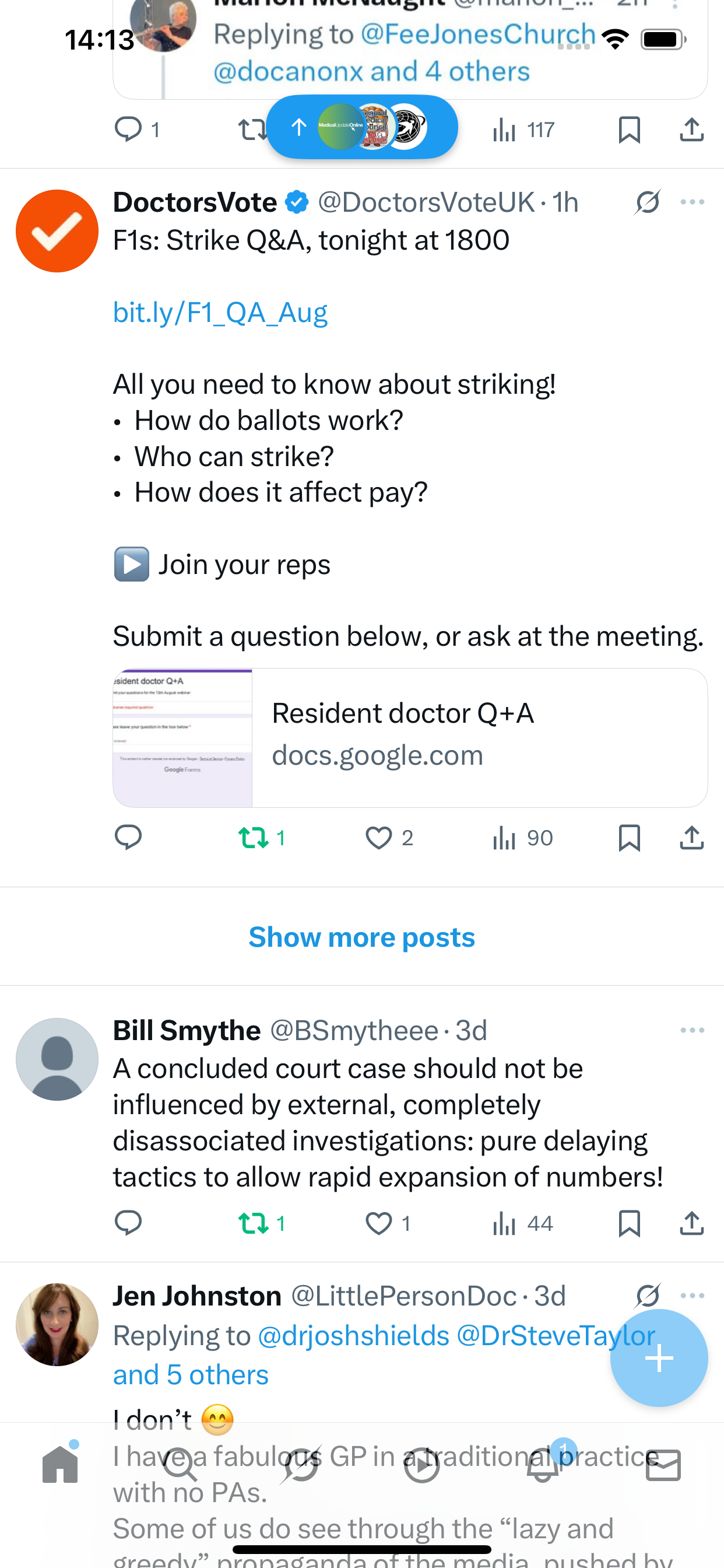The image size is (724, 1568).
Task: Like the DoctorsVote strike Q&A post
Action: point(379,838)
